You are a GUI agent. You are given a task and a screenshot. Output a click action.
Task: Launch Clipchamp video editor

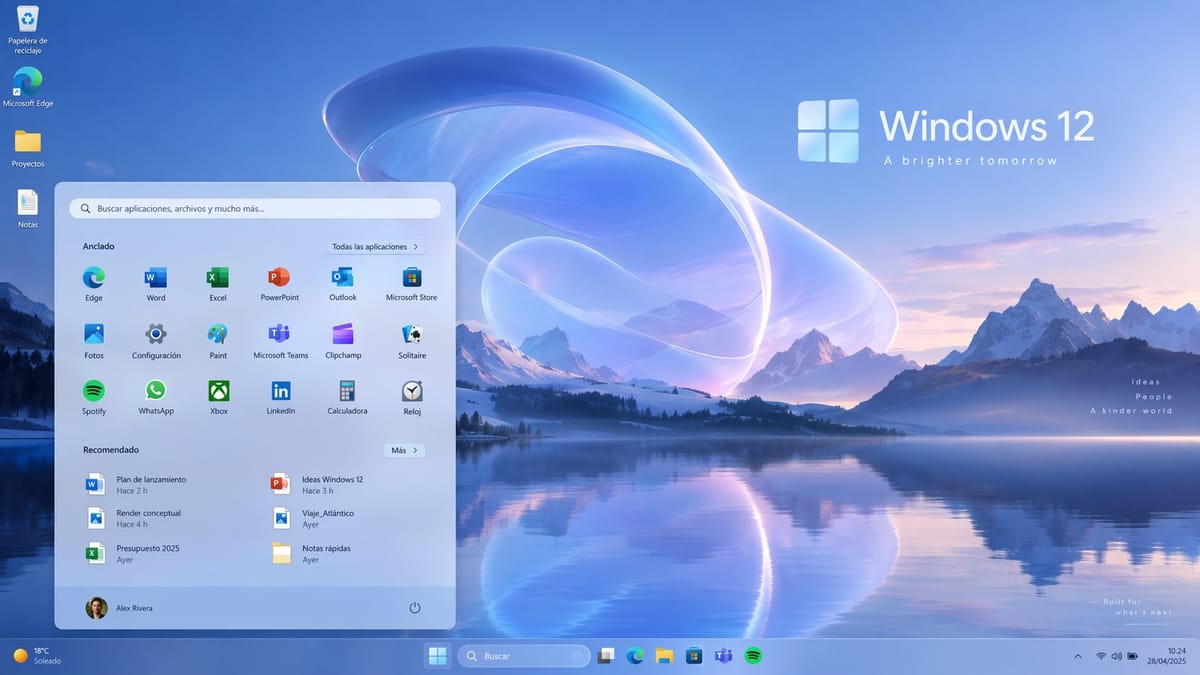click(343, 340)
